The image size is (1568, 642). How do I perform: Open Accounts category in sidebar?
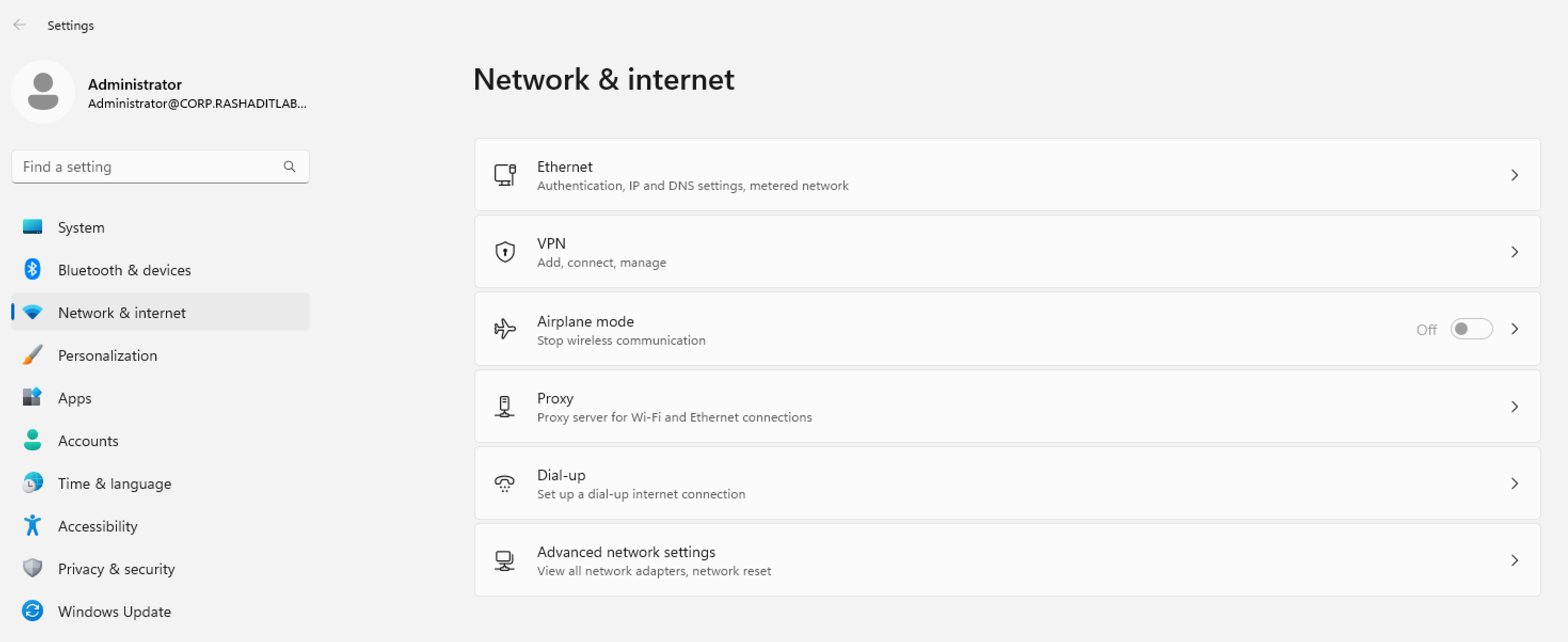[87, 440]
